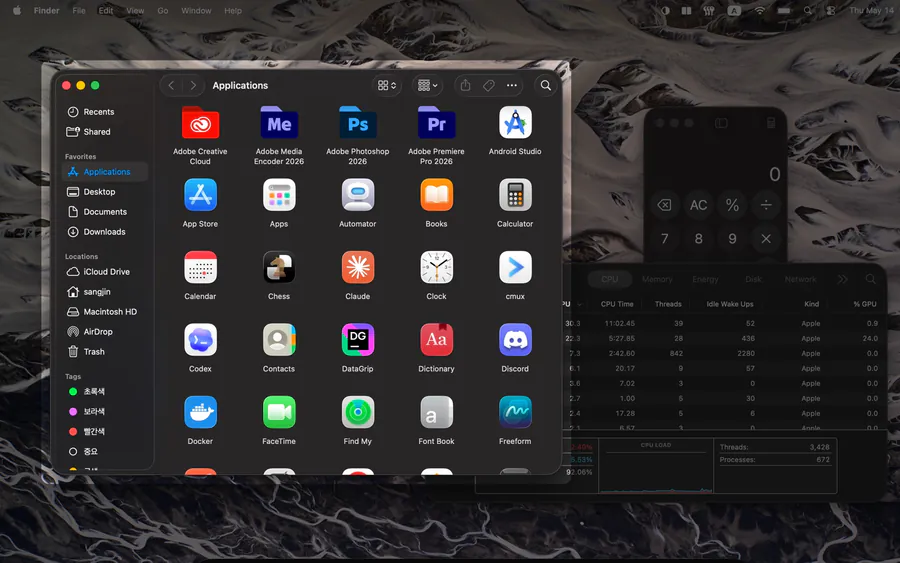The width and height of the screenshot is (900, 563).
Task: Click the Finder search magnifier button
Action: coord(545,86)
